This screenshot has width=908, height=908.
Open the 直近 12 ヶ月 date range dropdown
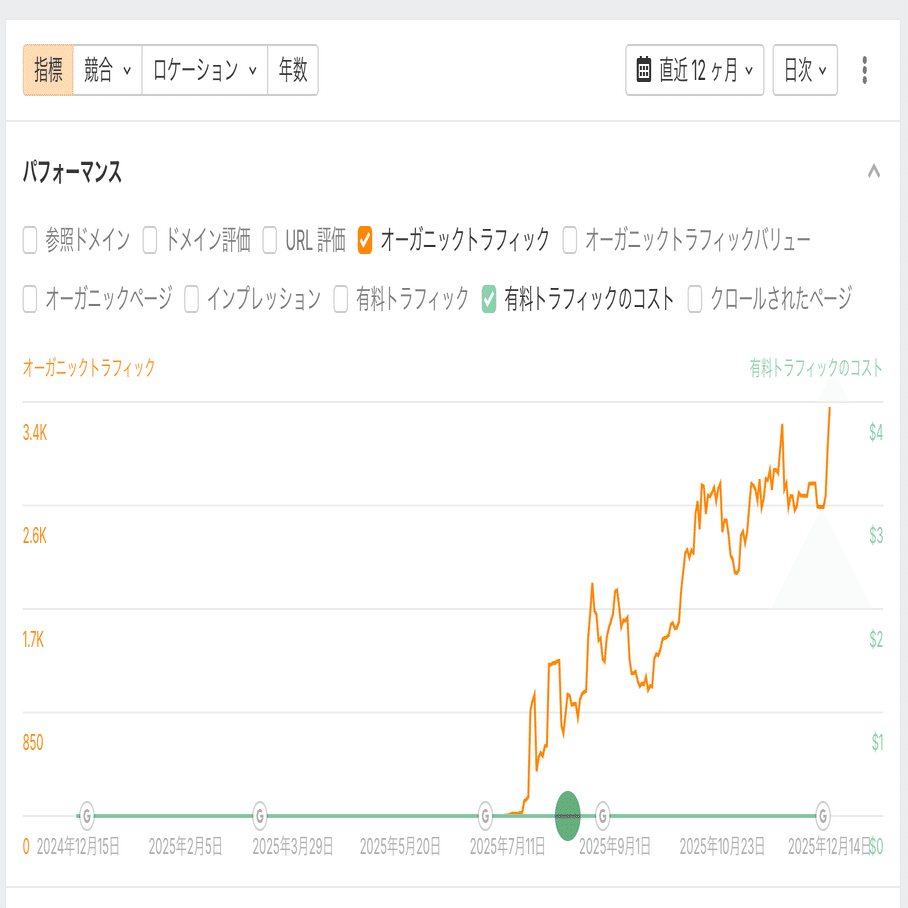[x=695, y=70]
